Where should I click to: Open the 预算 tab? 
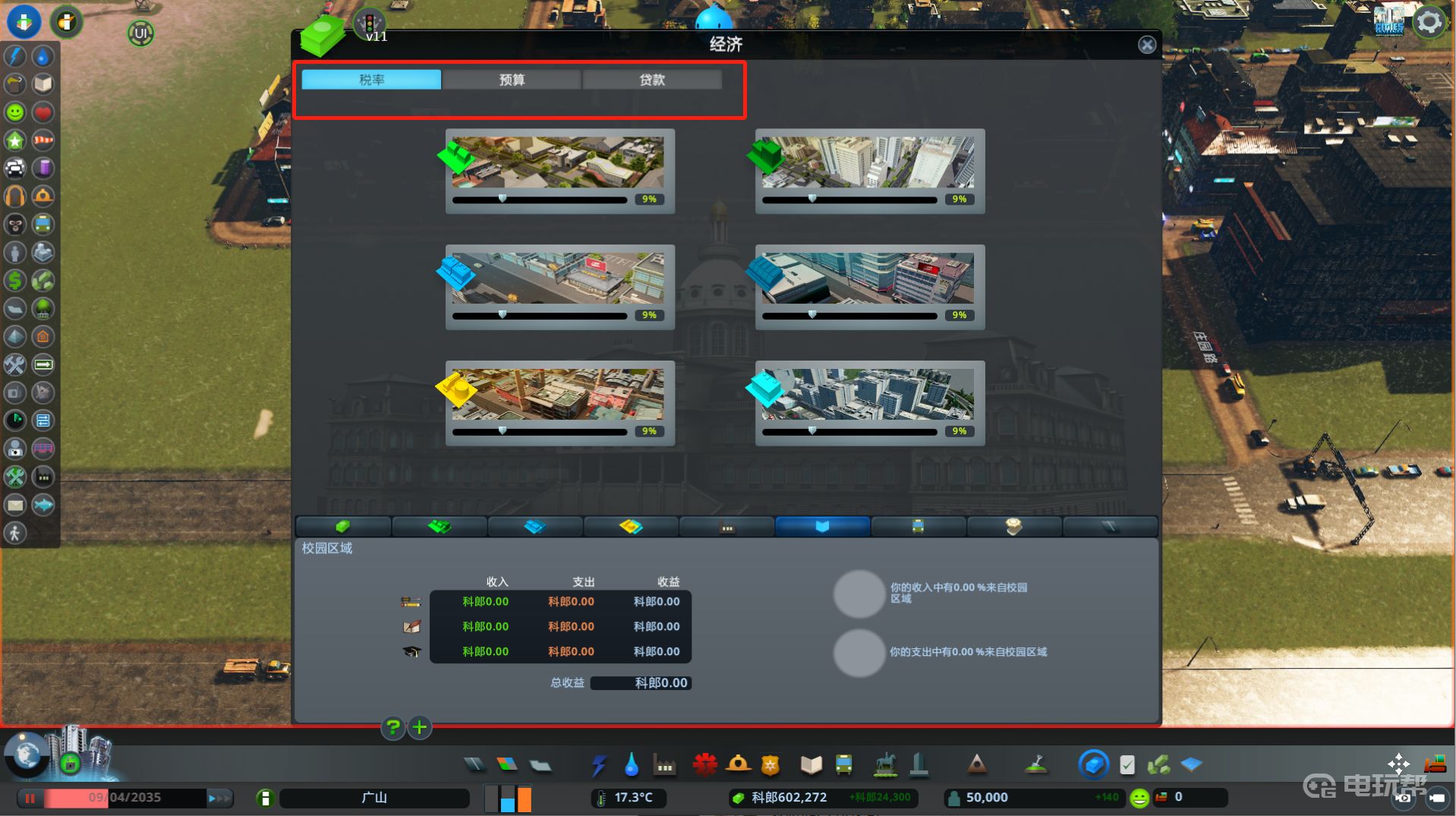512,80
